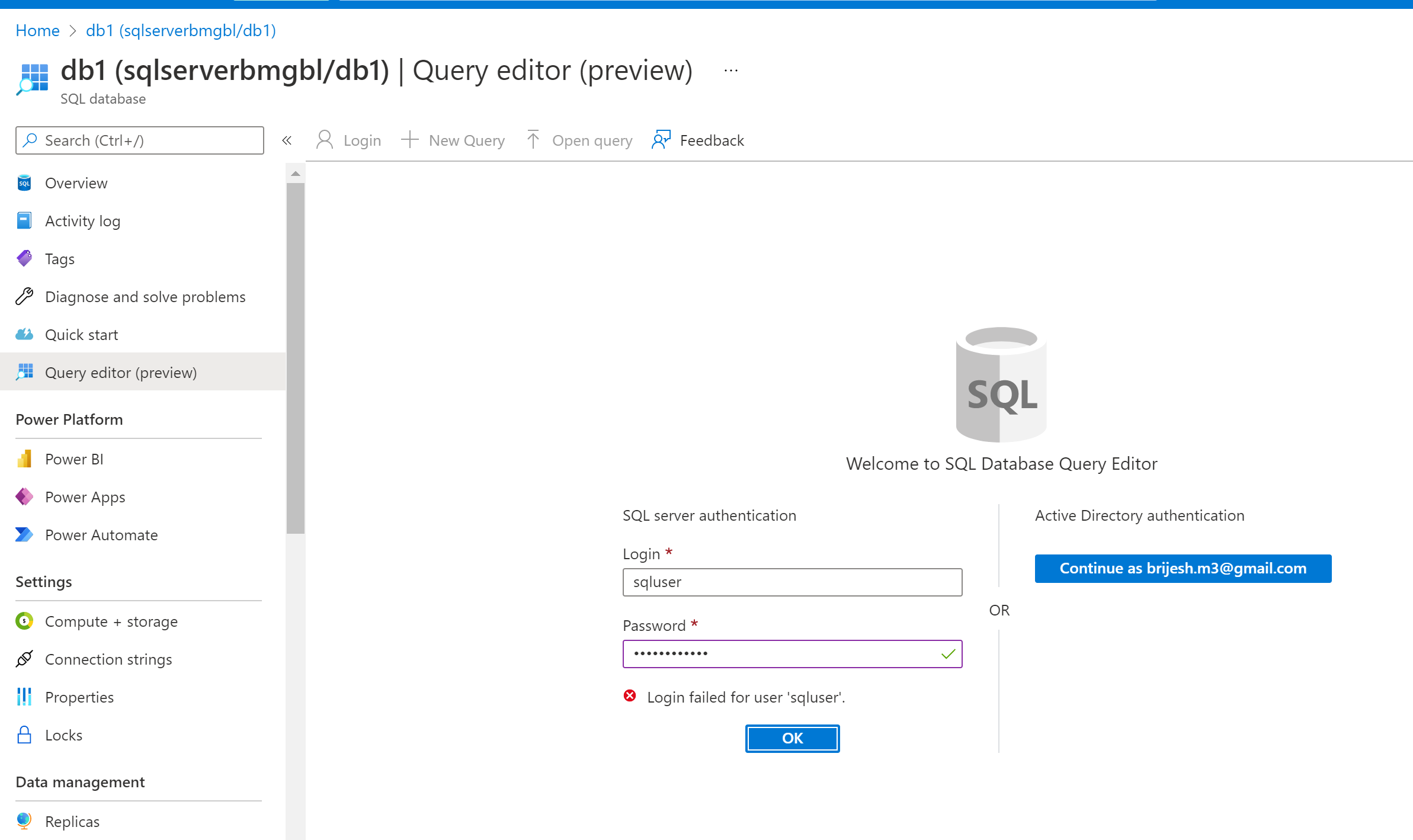The height and width of the screenshot is (840, 1413).
Task: Open the ellipsis more options menu
Action: click(731, 70)
